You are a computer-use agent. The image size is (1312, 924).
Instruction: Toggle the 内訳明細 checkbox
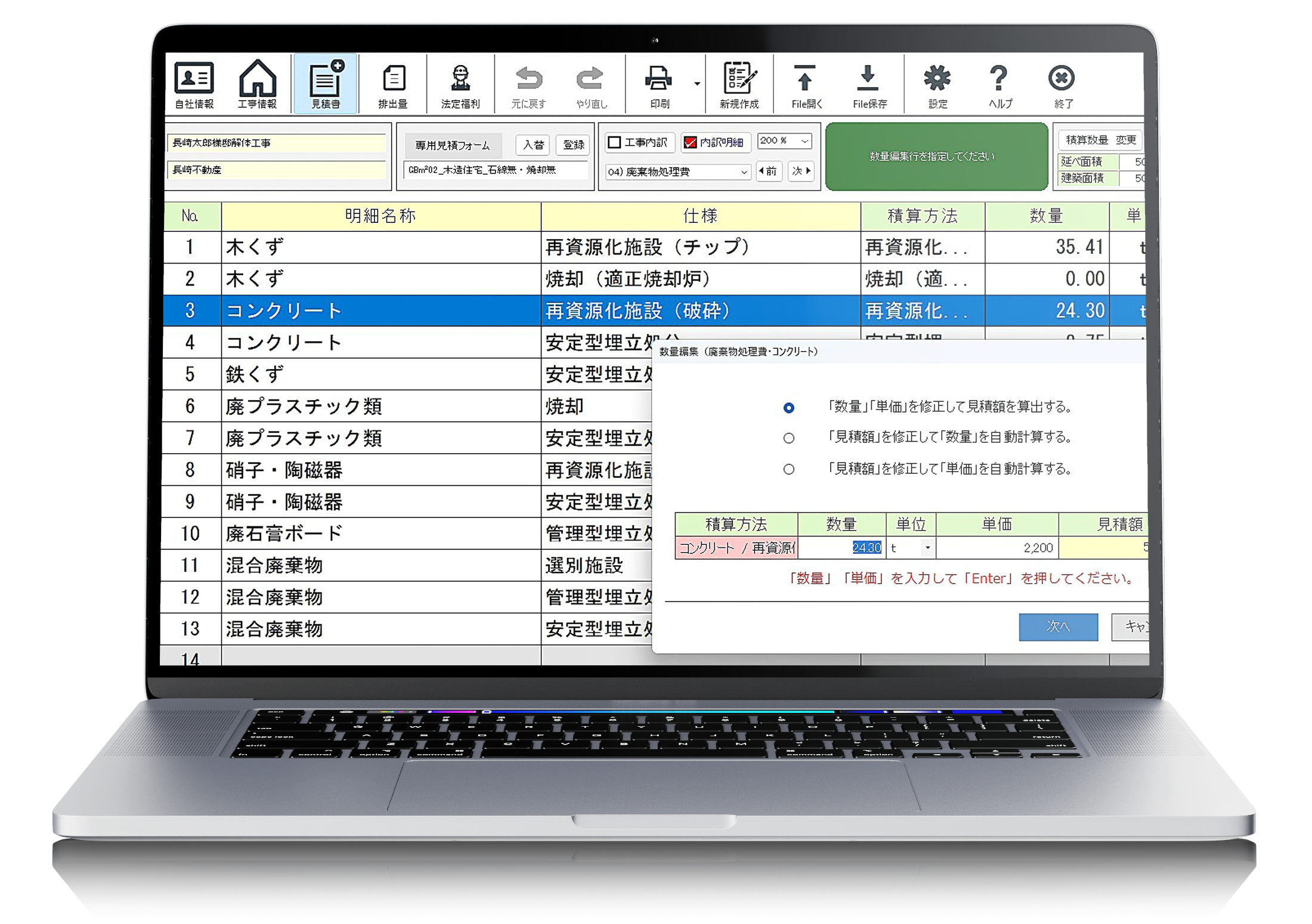[x=690, y=142]
